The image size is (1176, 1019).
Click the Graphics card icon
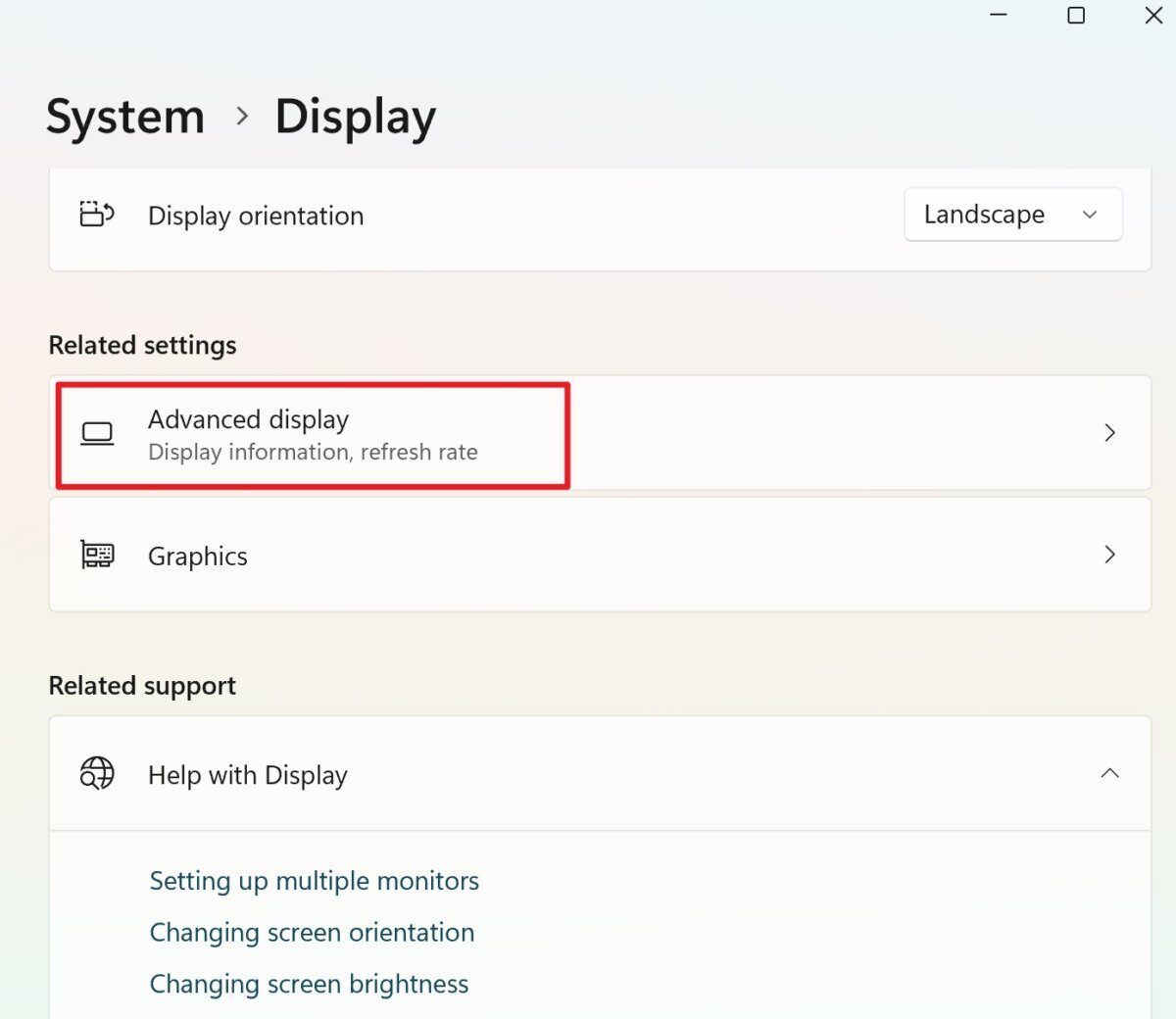coord(97,554)
